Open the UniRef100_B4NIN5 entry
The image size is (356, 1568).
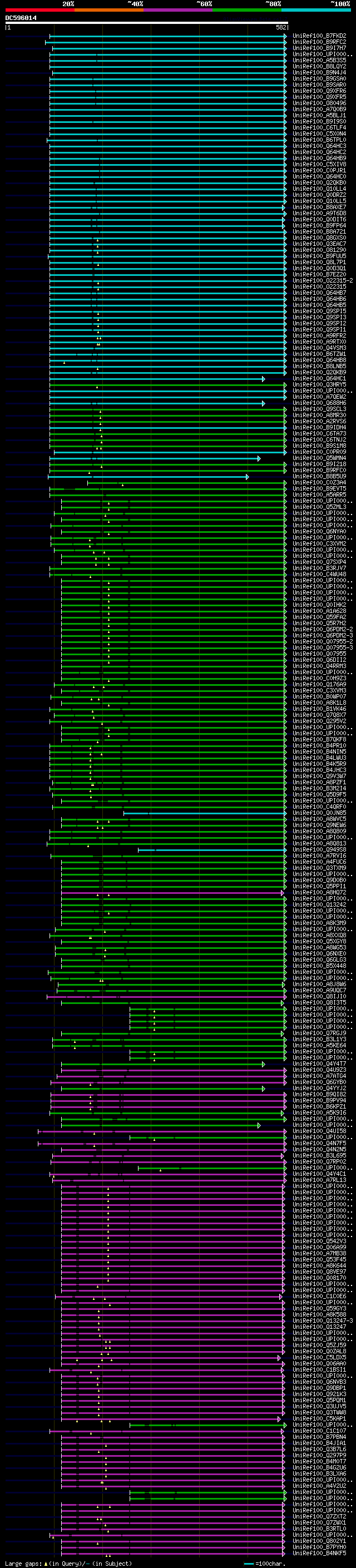(x=319, y=752)
